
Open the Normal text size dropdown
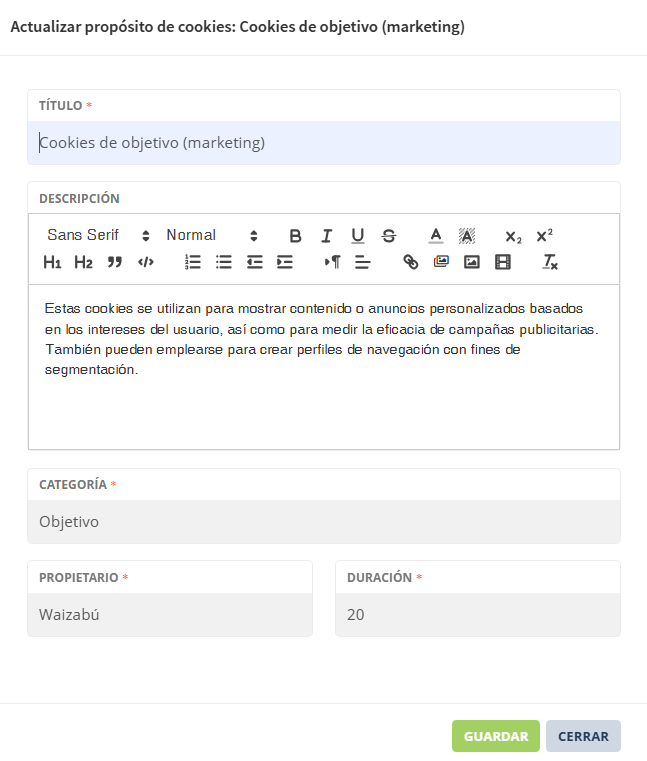pyautogui.click(x=212, y=236)
